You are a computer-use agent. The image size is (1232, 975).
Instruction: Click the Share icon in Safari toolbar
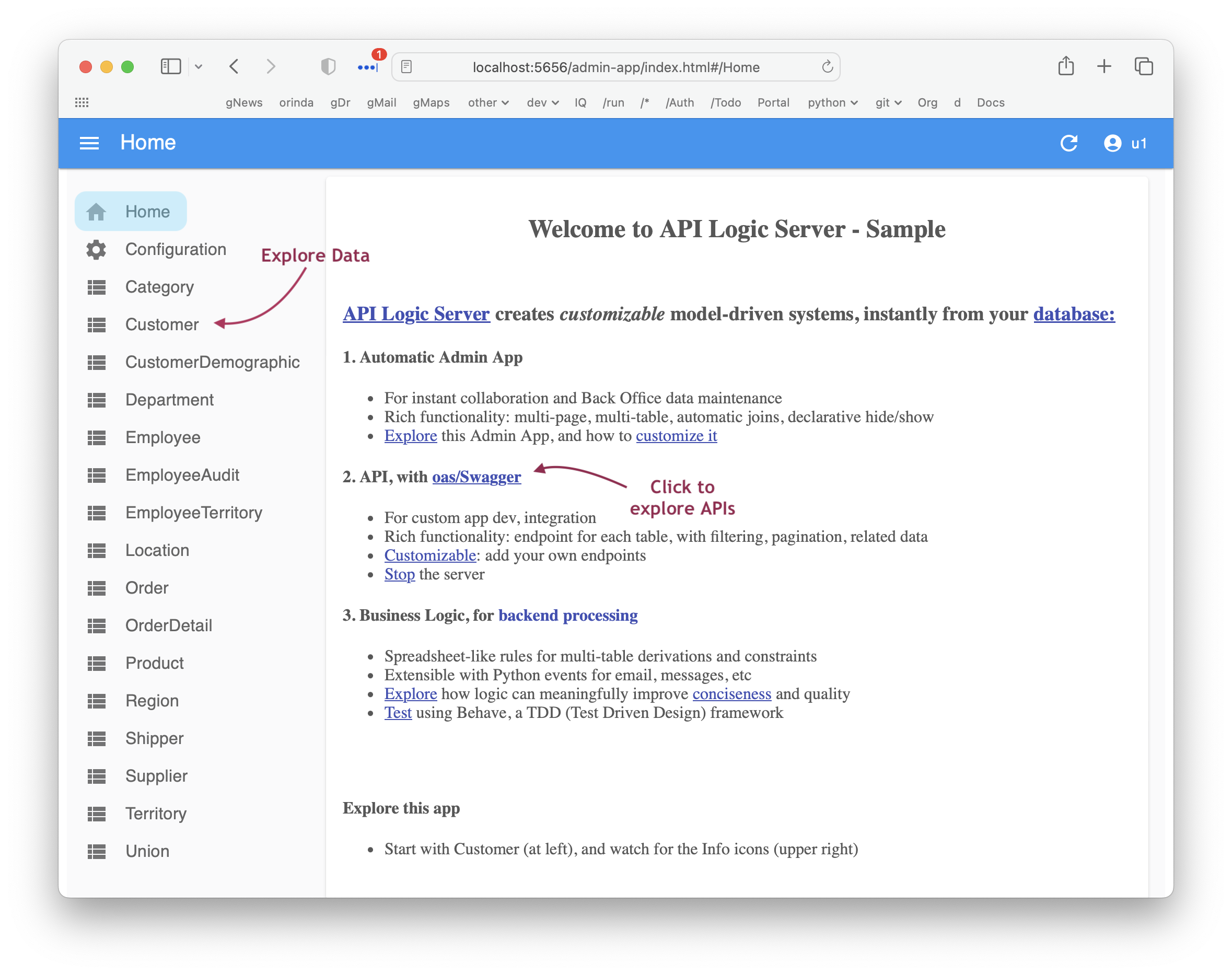pos(1065,67)
